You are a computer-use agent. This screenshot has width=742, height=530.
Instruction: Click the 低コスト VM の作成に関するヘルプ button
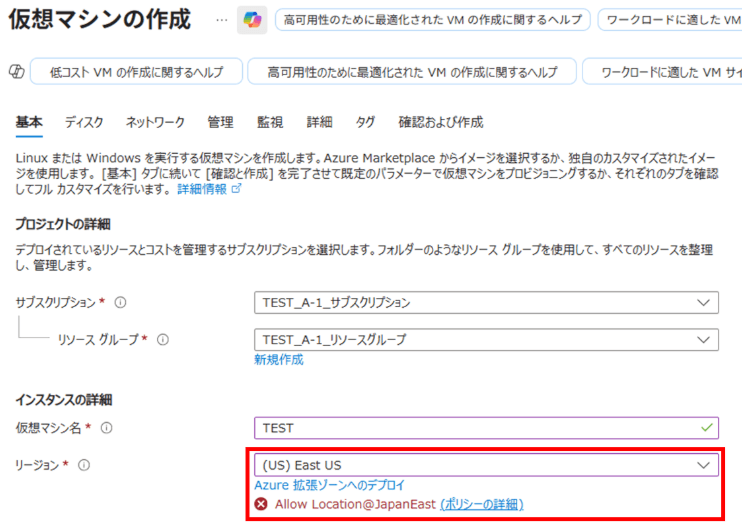[x=138, y=72]
